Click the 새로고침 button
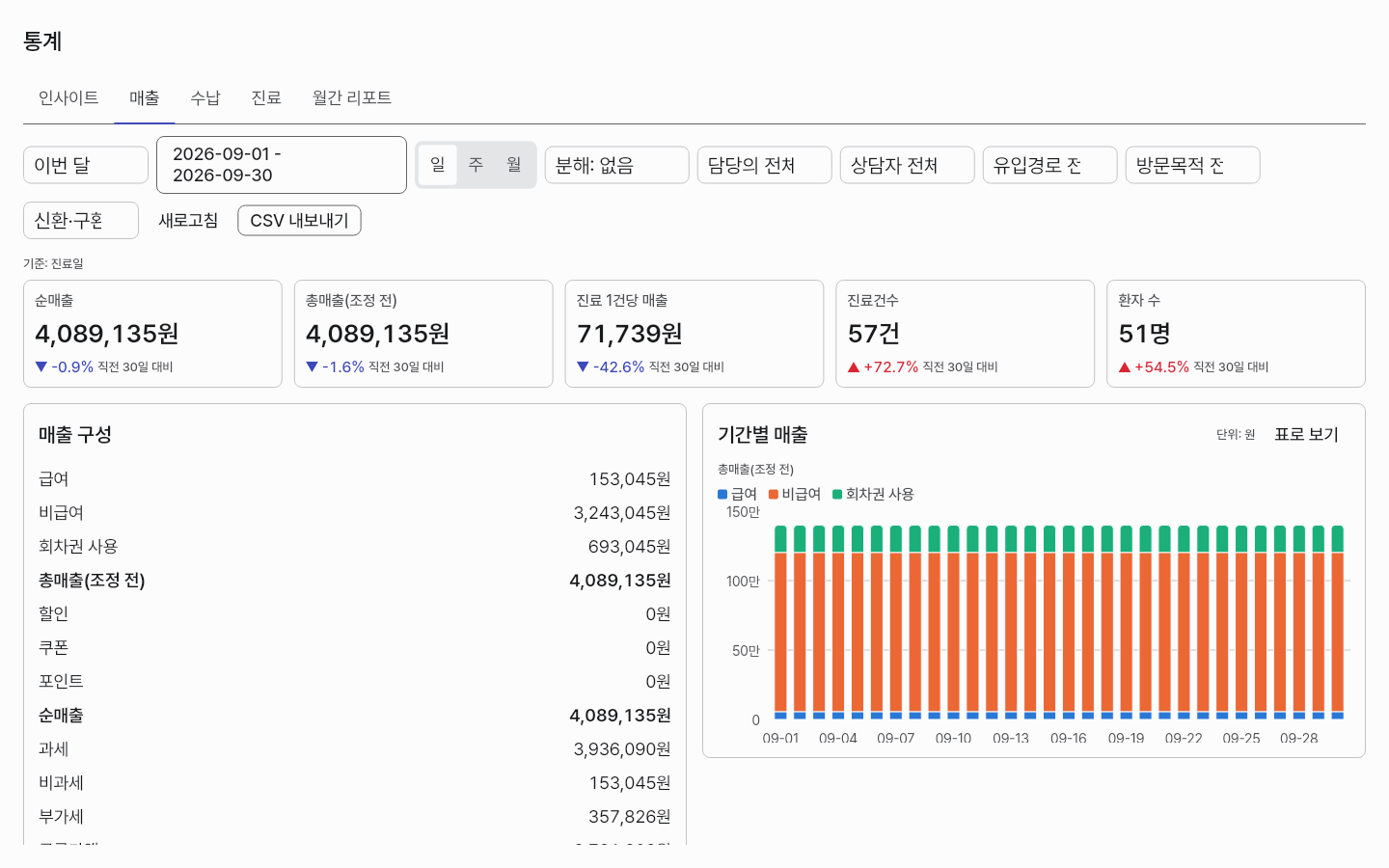1389x868 pixels. (x=188, y=221)
